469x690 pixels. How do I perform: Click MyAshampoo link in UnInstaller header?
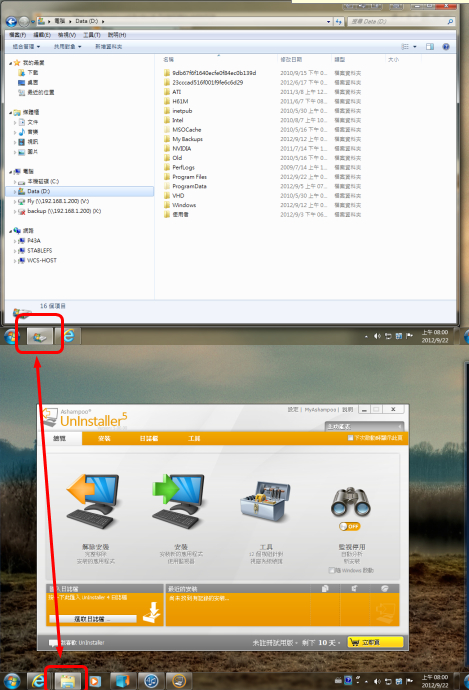[320, 410]
